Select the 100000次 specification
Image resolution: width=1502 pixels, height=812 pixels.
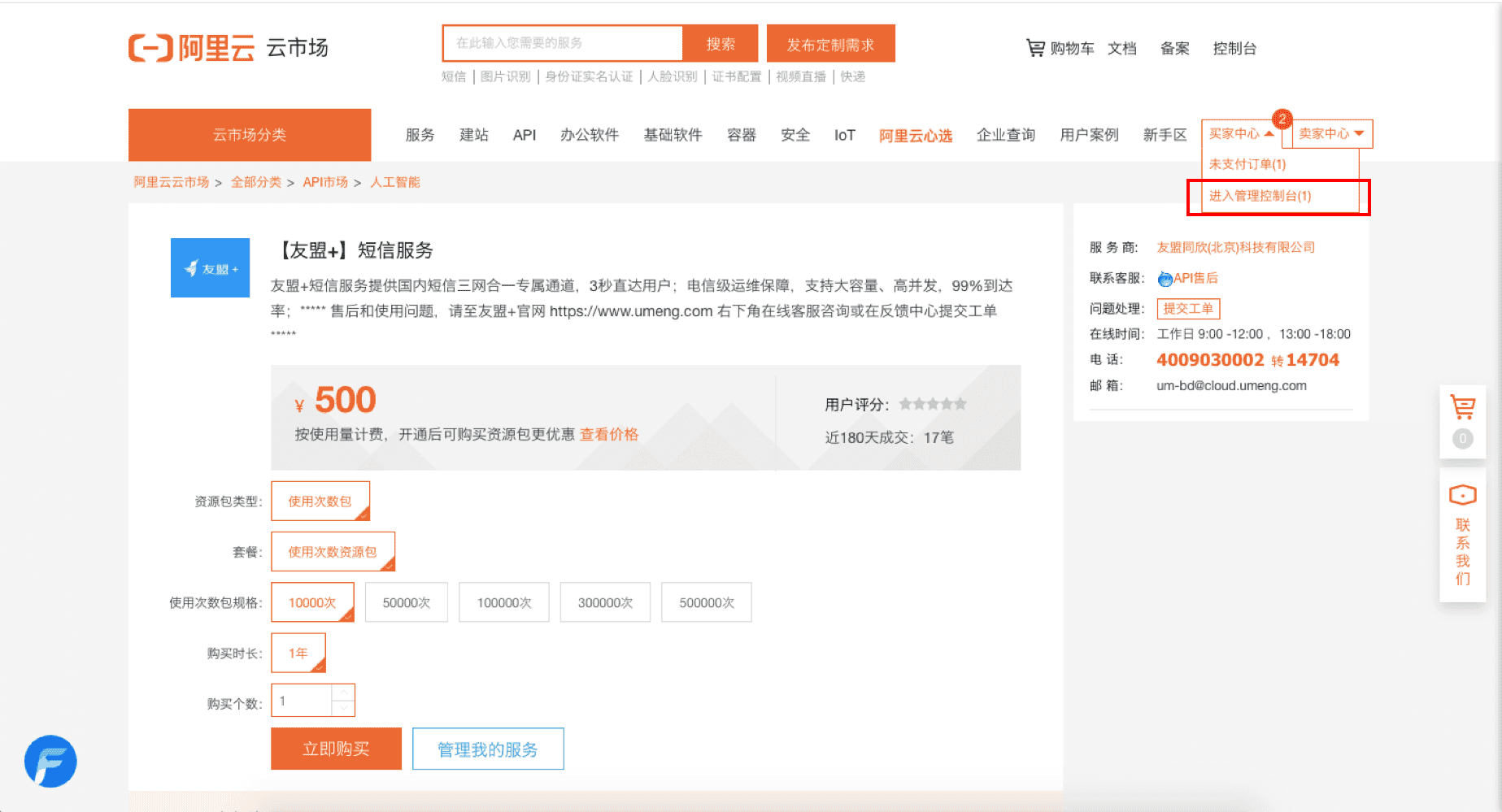click(x=504, y=602)
